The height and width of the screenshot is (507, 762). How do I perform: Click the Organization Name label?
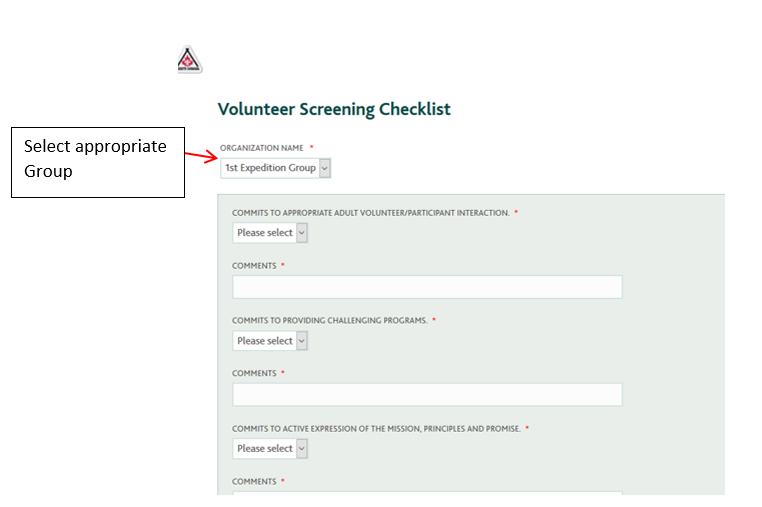[x=261, y=148]
